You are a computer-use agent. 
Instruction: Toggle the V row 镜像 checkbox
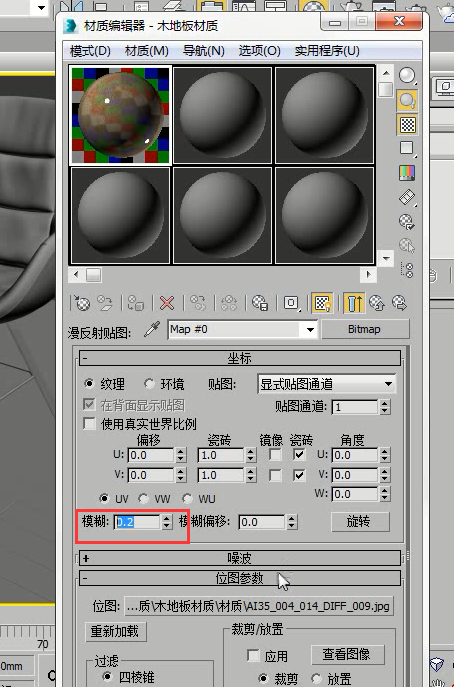275,475
